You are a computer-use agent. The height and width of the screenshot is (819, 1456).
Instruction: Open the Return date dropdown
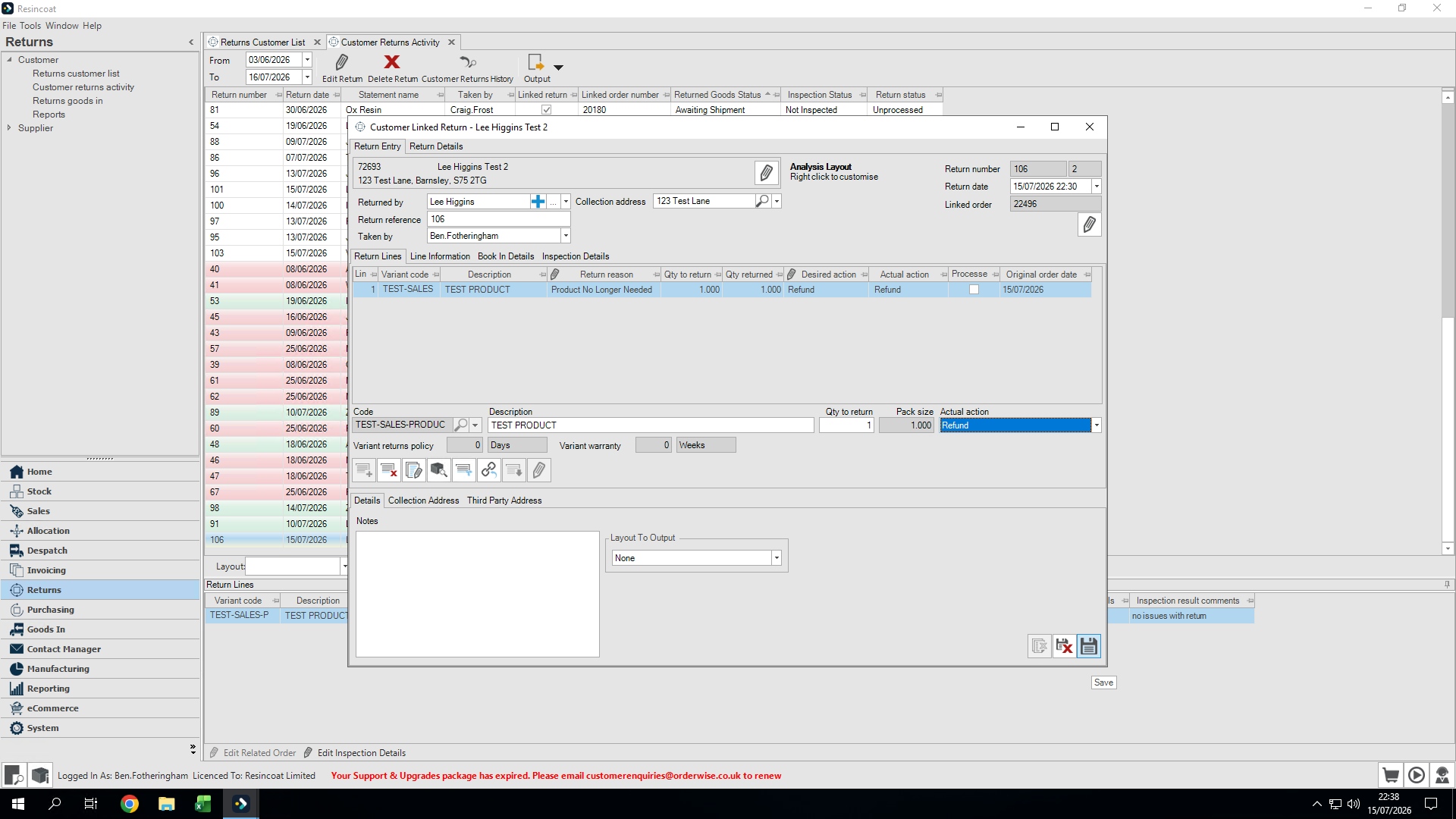click(1097, 187)
